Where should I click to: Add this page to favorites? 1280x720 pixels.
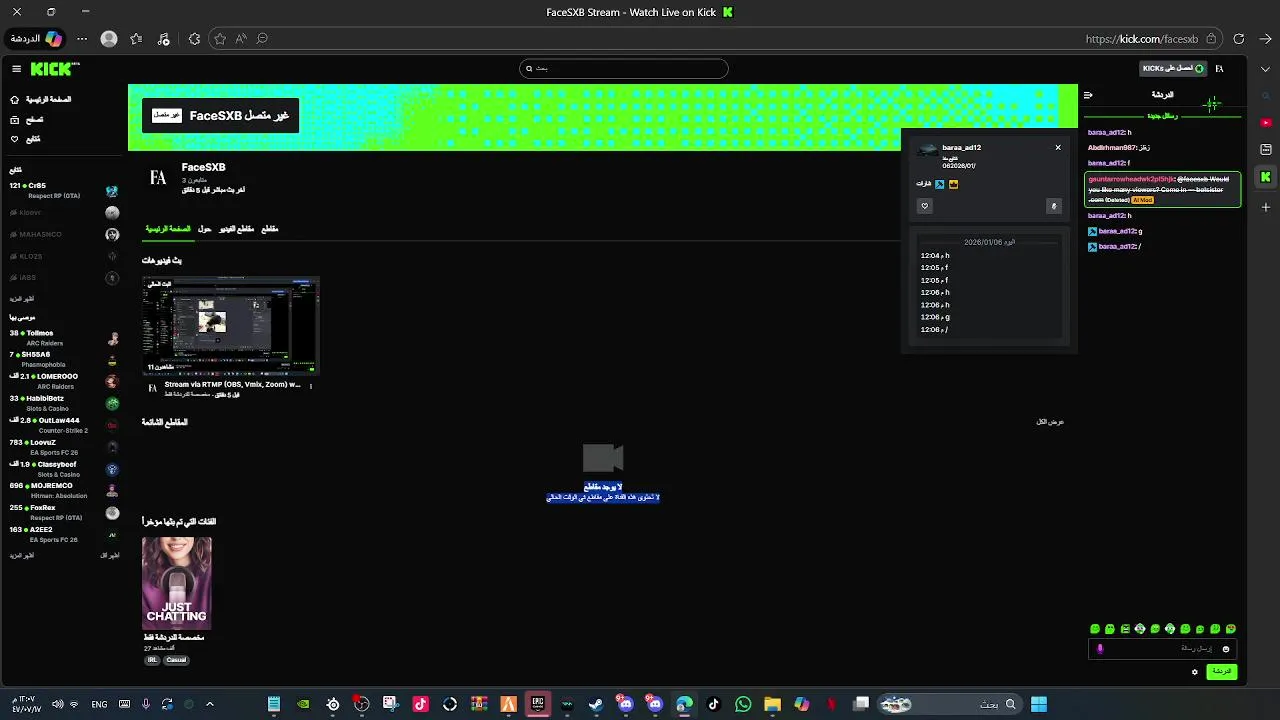point(220,39)
